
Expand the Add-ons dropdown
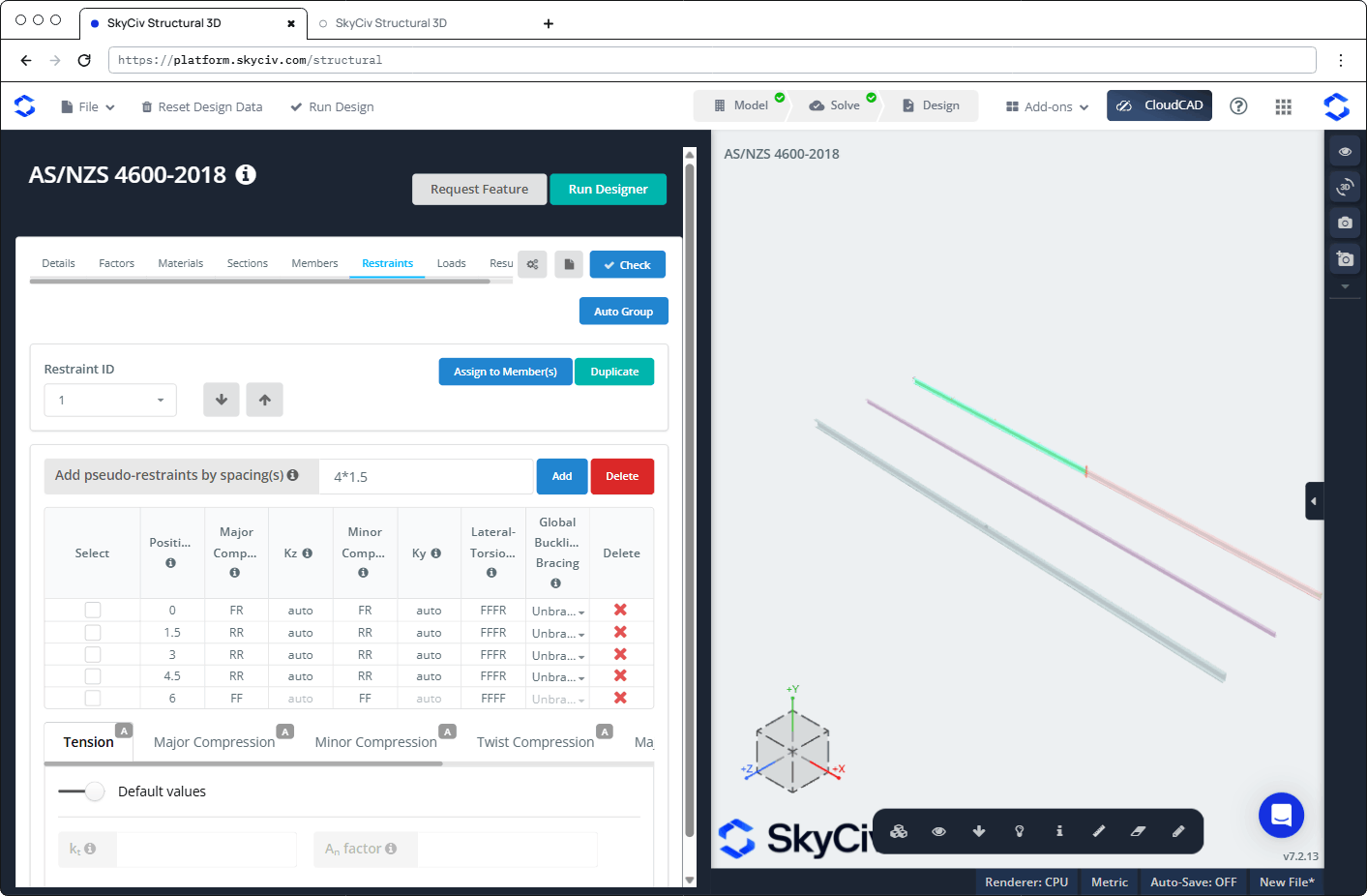click(1048, 106)
